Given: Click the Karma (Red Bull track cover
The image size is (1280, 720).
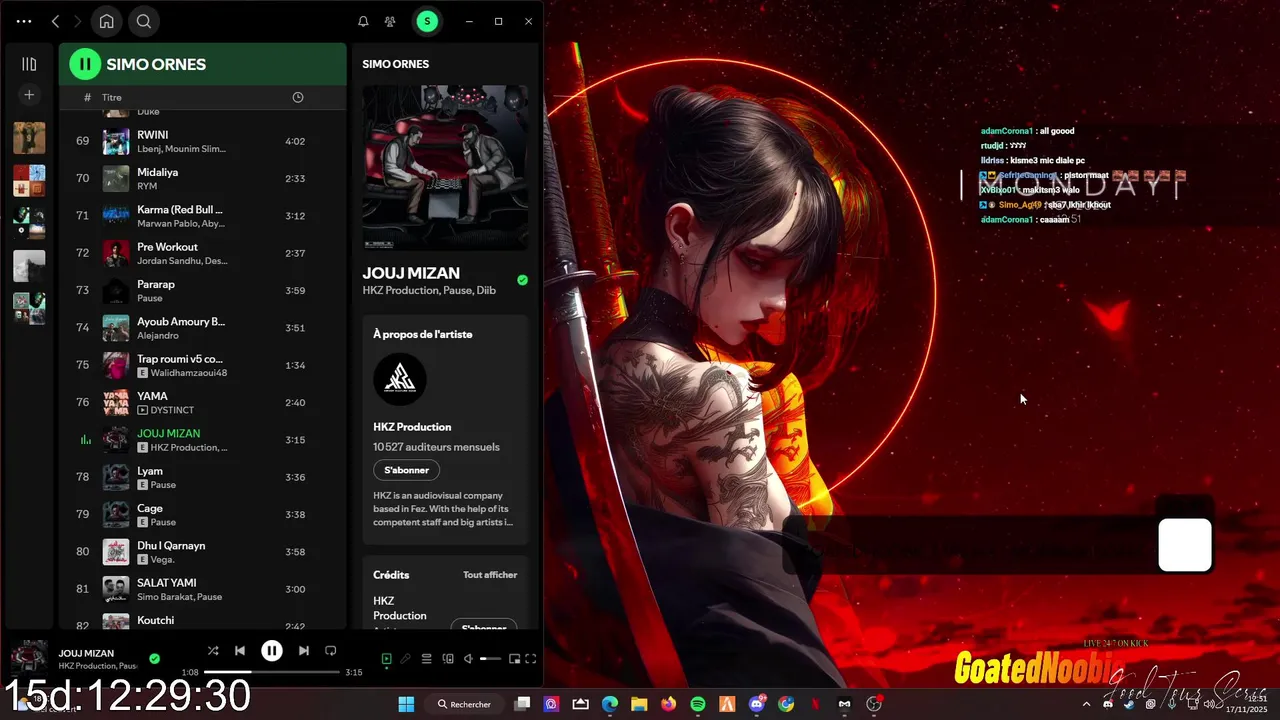Looking at the screenshot, I should [x=116, y=216].
